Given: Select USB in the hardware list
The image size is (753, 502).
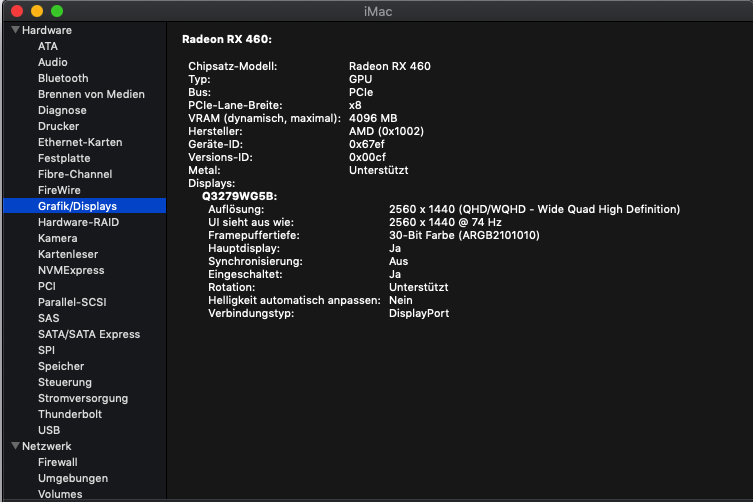Looking at the screenshot, I should coord(49,430).
